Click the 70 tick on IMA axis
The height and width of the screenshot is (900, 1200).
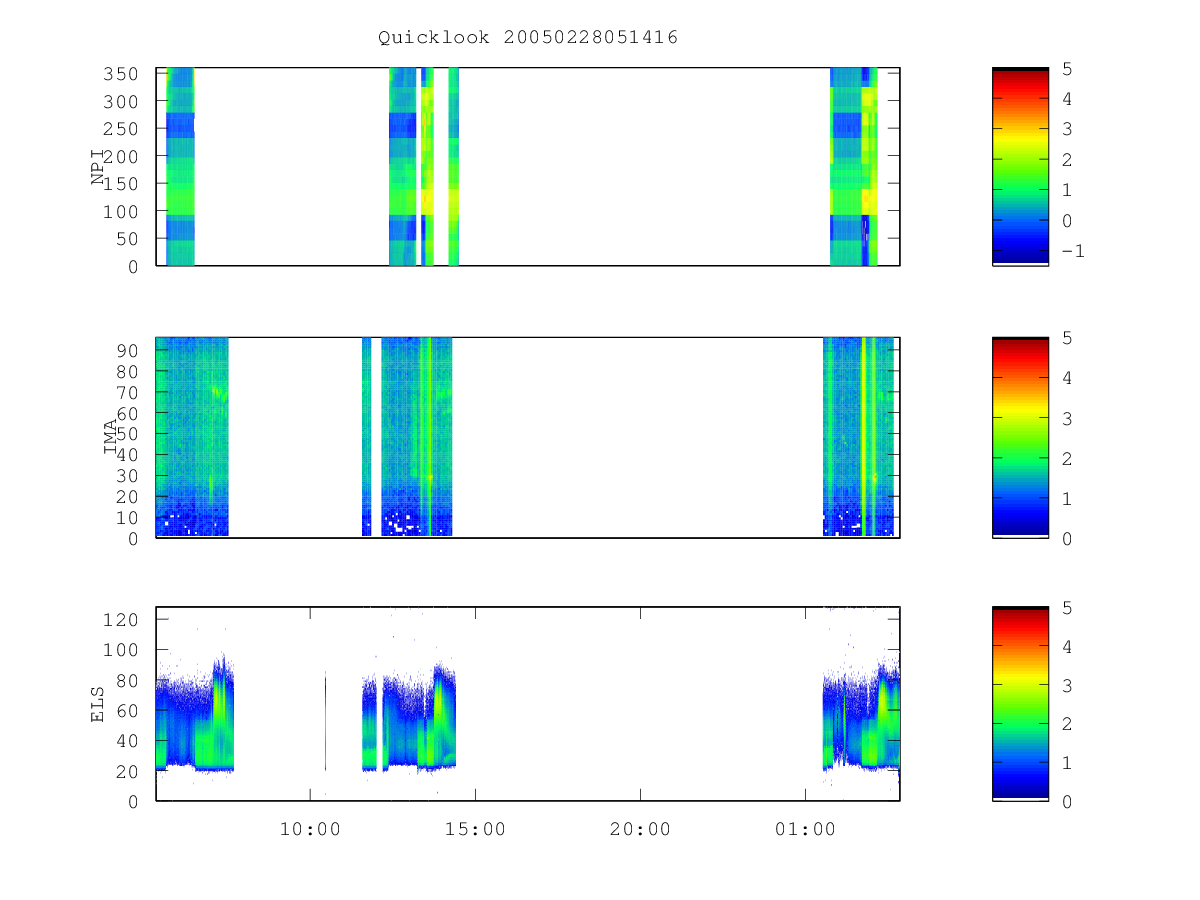(x=127, y=392)
